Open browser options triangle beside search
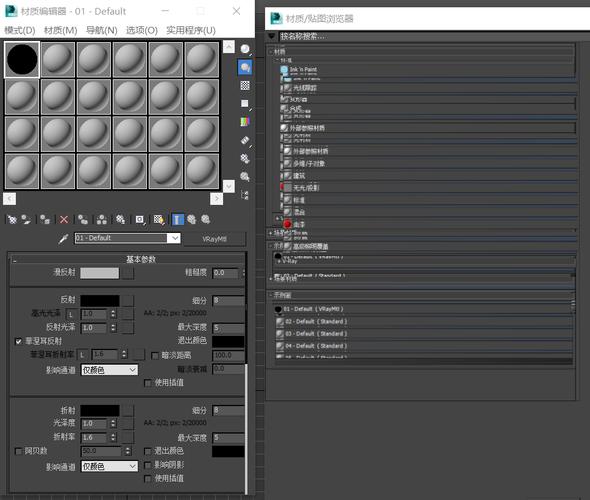590x500 pixels. coord(272,36)
